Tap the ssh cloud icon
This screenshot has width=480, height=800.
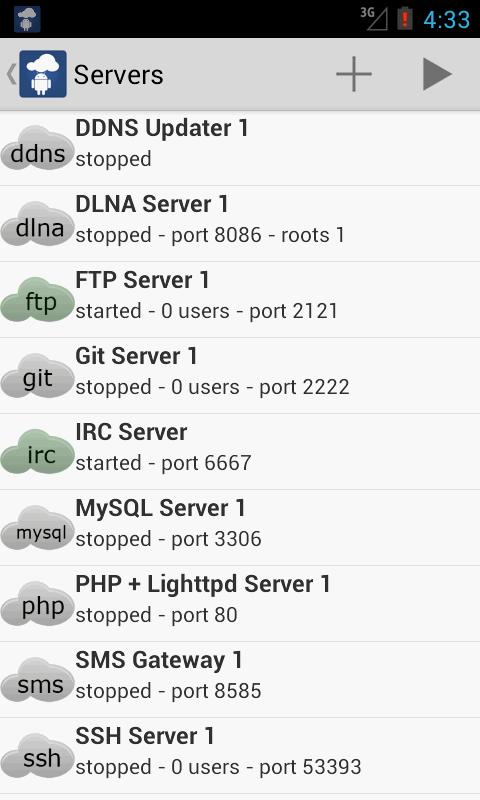click(x=38, y=756)
